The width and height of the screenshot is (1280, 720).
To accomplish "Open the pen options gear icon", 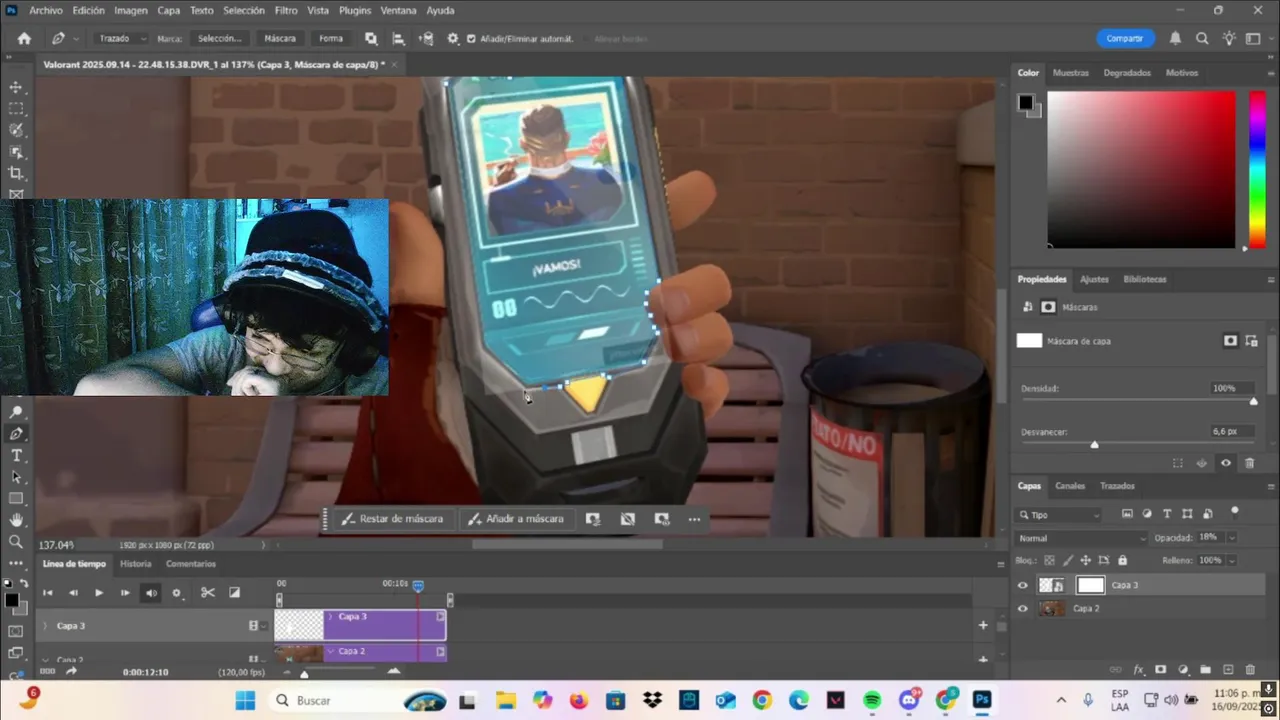I will coord(453,39).
